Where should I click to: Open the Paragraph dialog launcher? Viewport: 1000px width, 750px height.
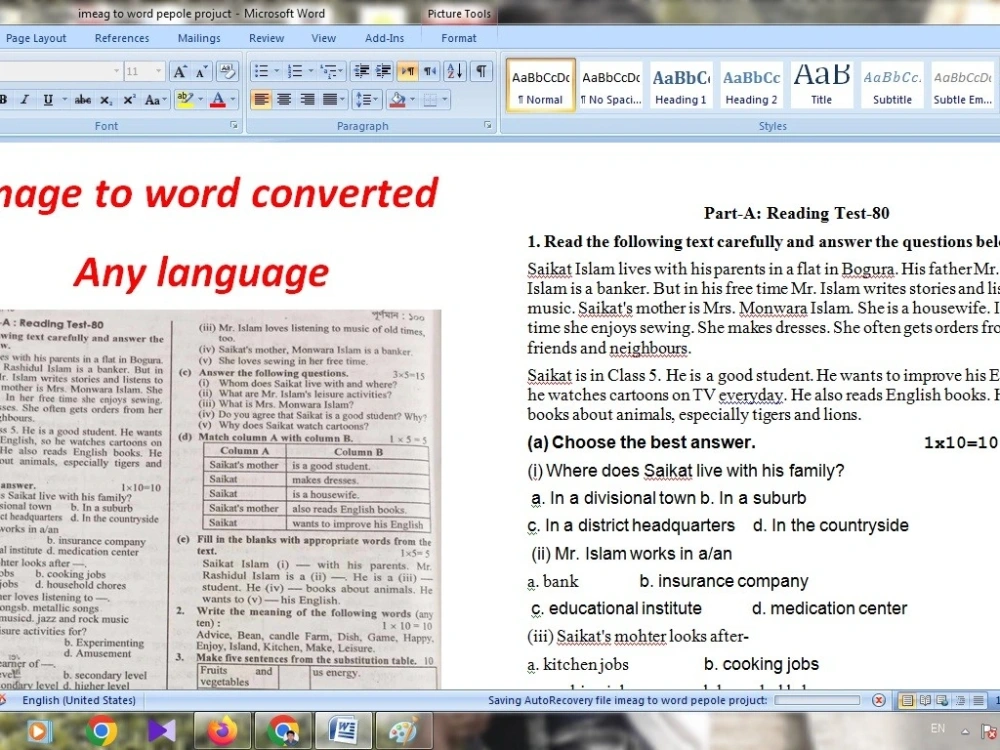tap(488, 126)
